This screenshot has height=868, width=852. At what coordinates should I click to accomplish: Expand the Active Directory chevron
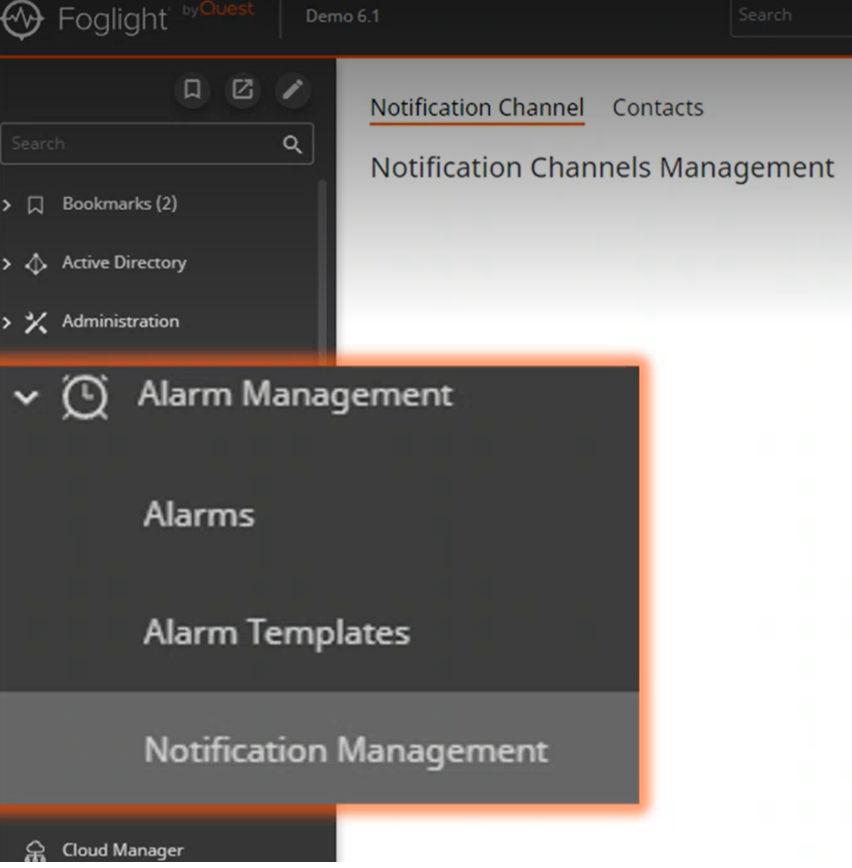coord(7,264)
